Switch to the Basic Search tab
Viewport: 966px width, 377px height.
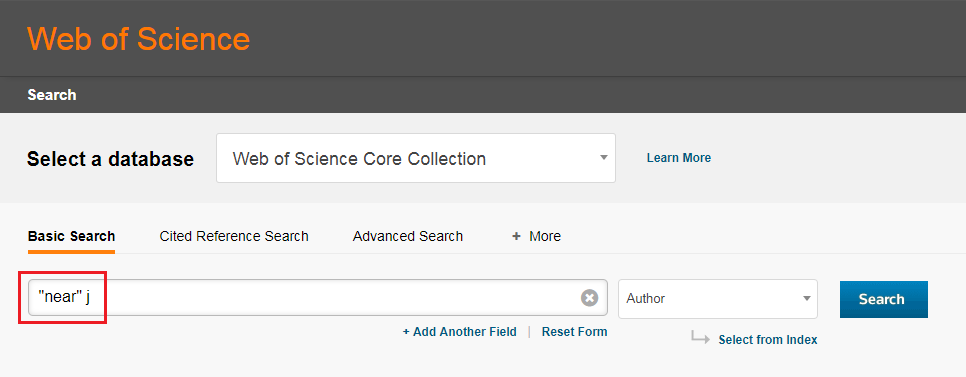pyautogui.click(x=71, y=237)
